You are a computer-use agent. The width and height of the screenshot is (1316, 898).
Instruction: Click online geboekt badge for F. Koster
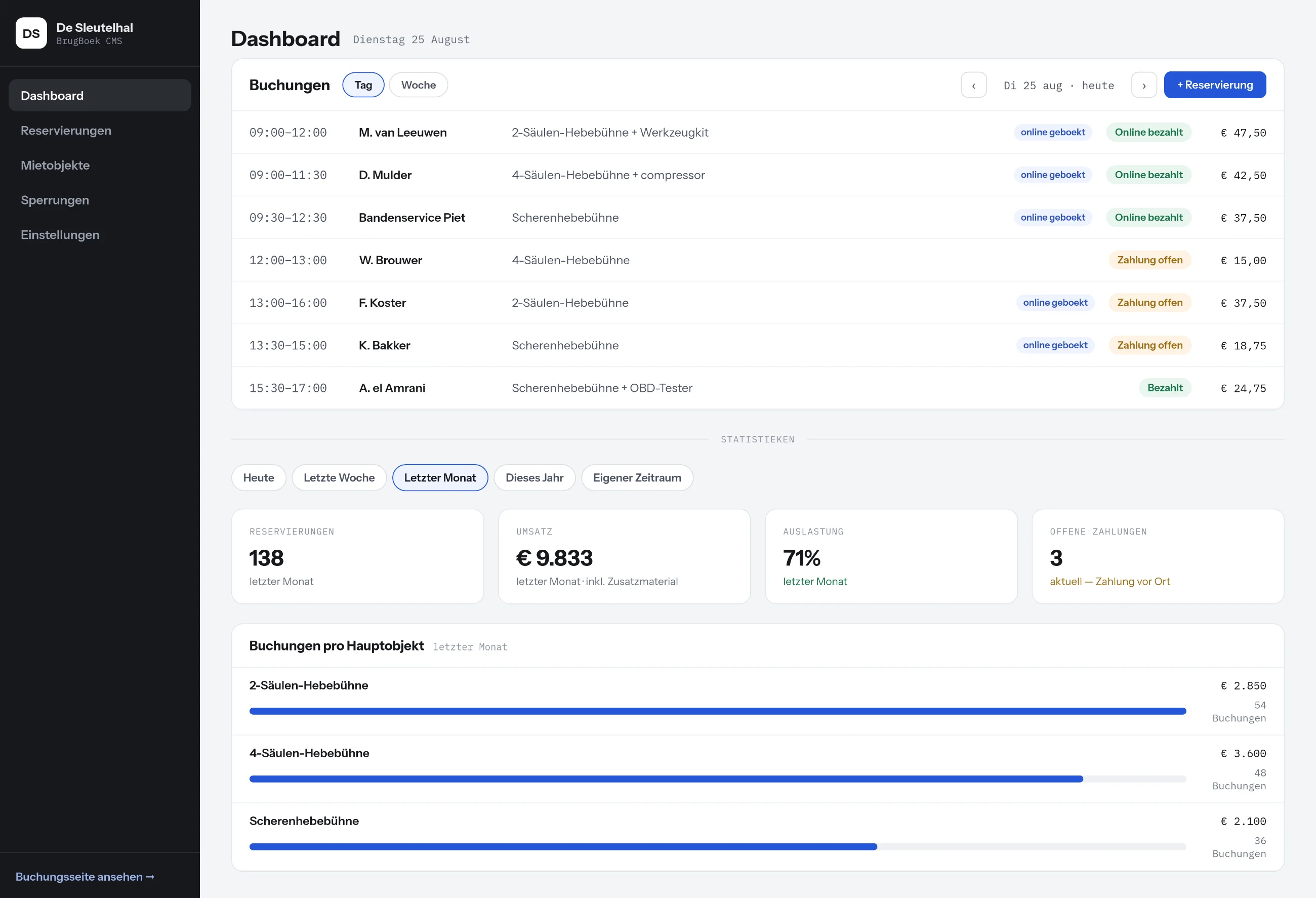[x=1055, y=302]
